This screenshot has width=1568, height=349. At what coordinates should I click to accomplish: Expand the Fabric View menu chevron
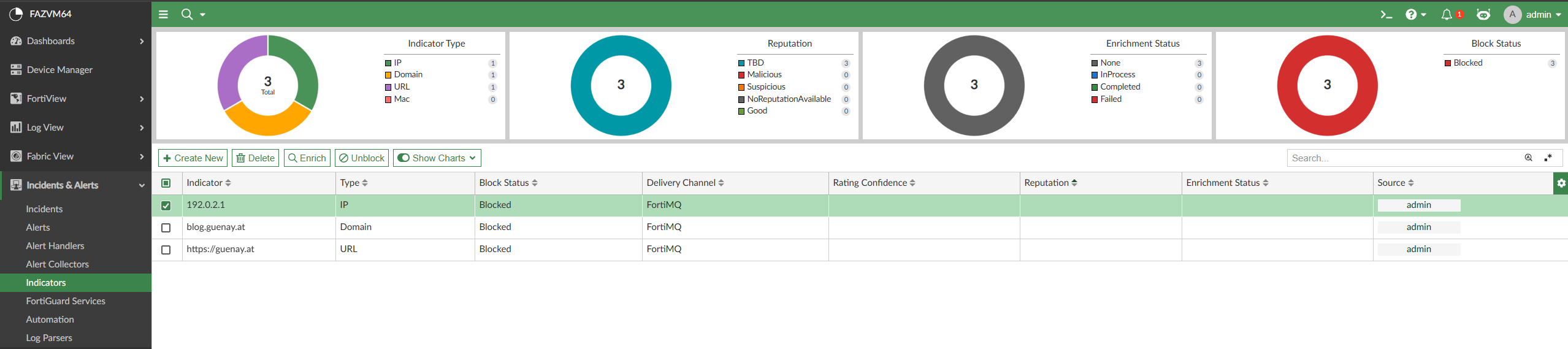[x=142, y=156]
